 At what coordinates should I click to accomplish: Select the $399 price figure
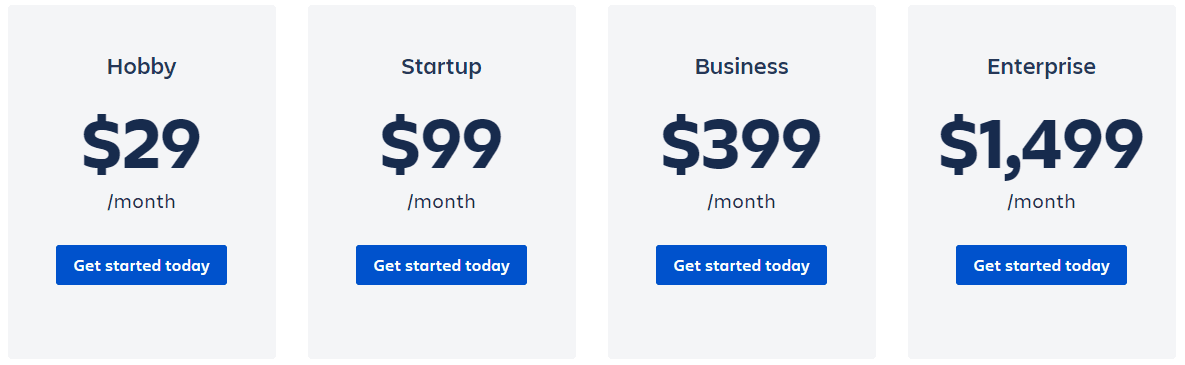pyautogui.click(x=741, y=144)
